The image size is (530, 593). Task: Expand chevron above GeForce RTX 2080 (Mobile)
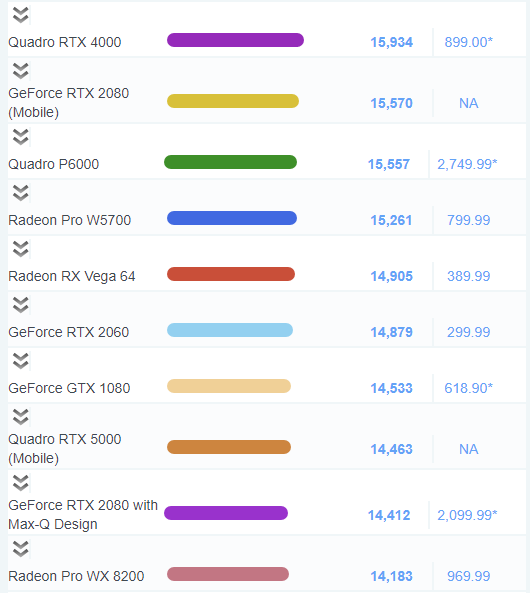point(20,71)
